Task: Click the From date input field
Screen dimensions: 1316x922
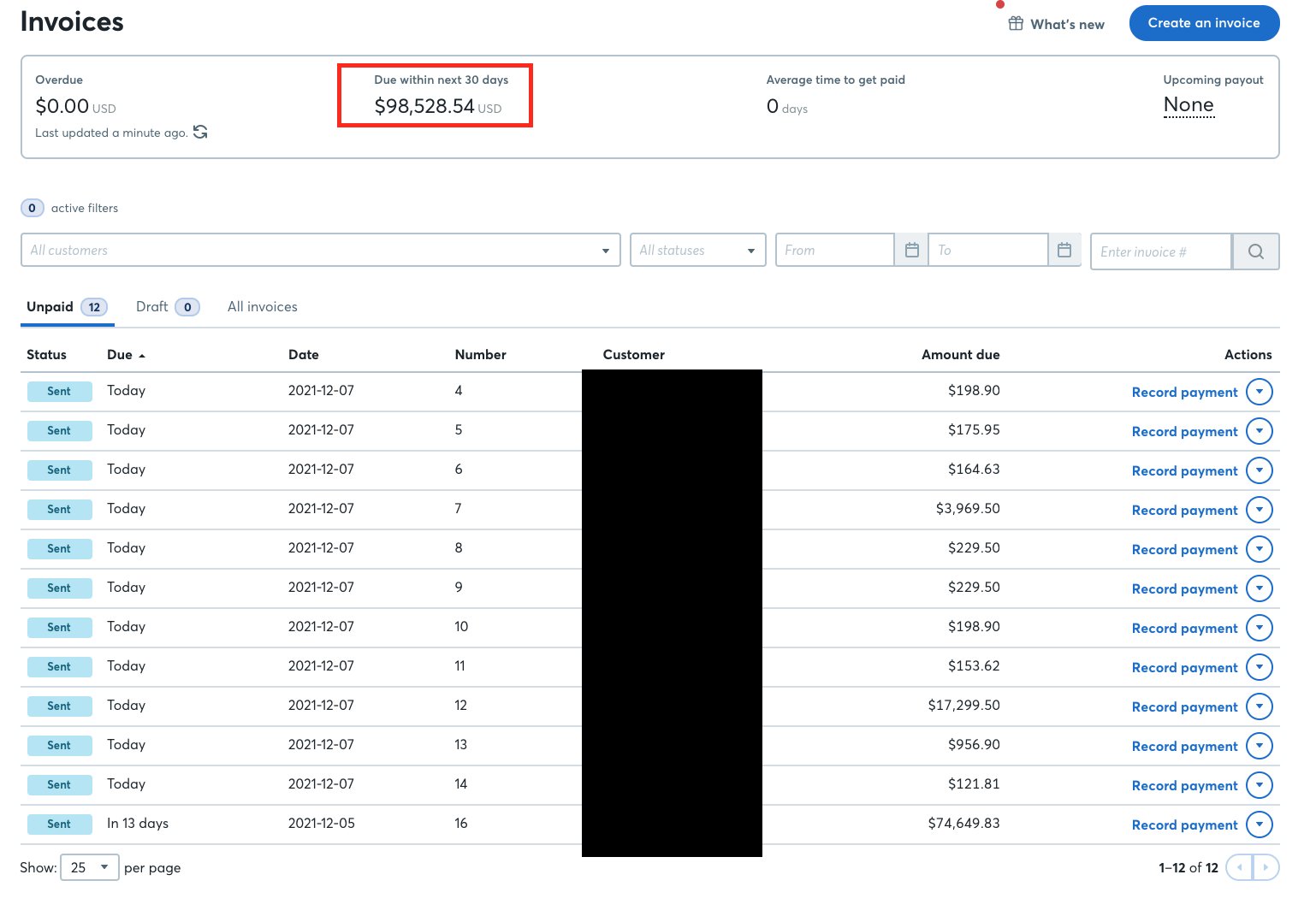Action: 835,250
